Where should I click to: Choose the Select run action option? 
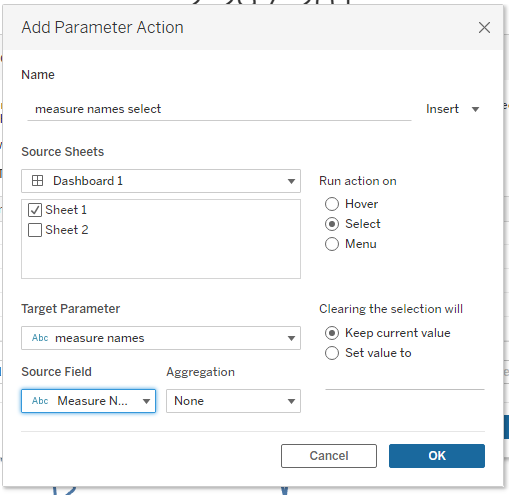click(332, 224)
